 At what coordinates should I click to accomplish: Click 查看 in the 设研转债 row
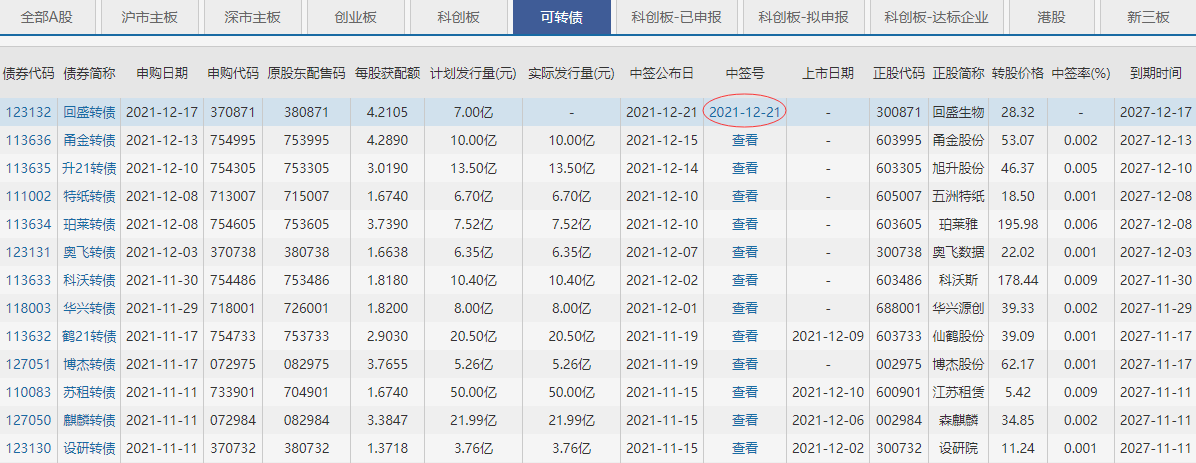click(x=744, y=448)
